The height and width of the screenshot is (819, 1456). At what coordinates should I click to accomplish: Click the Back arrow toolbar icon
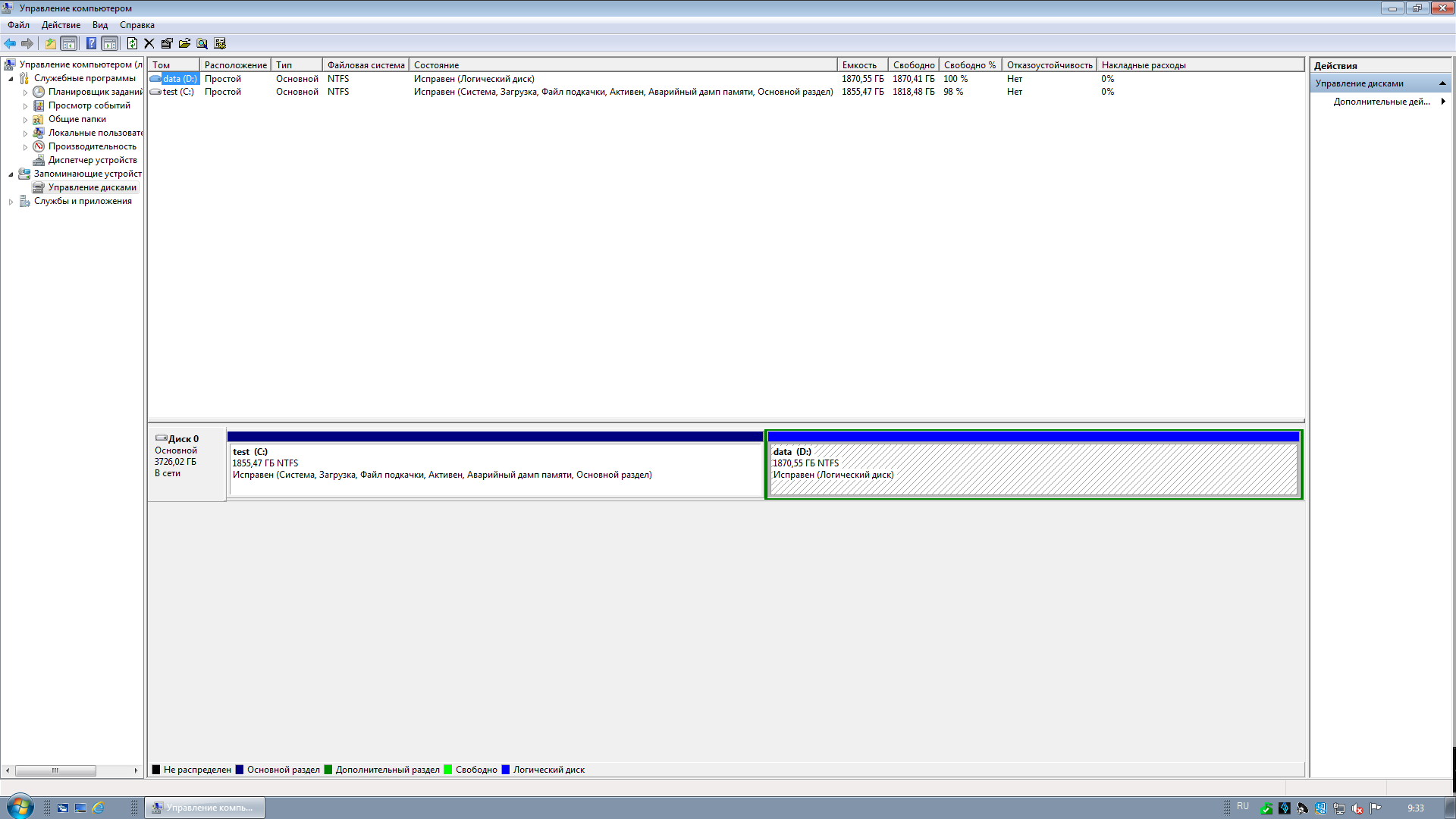pos(10,44)
